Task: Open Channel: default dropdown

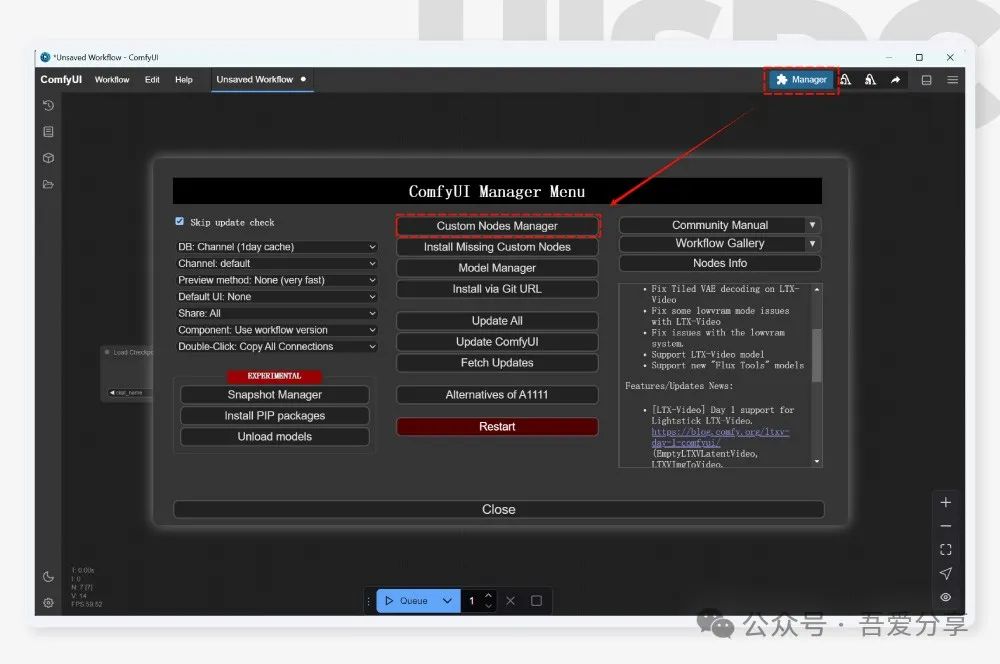Action: pos(277,263)
